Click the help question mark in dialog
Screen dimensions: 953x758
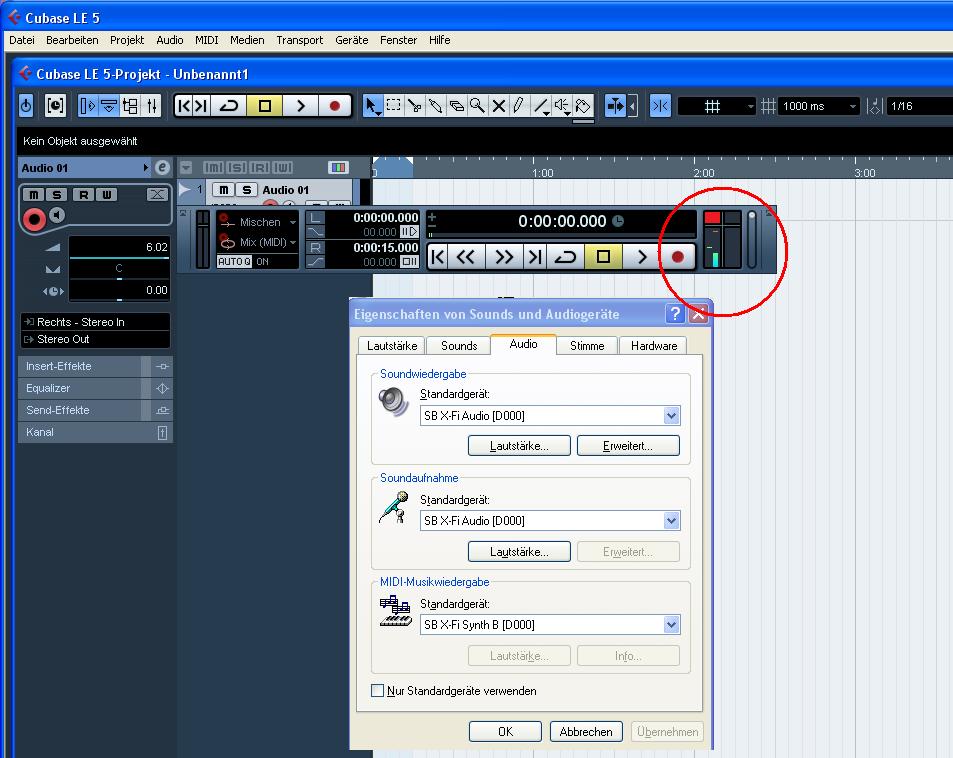tap(675, 314)
